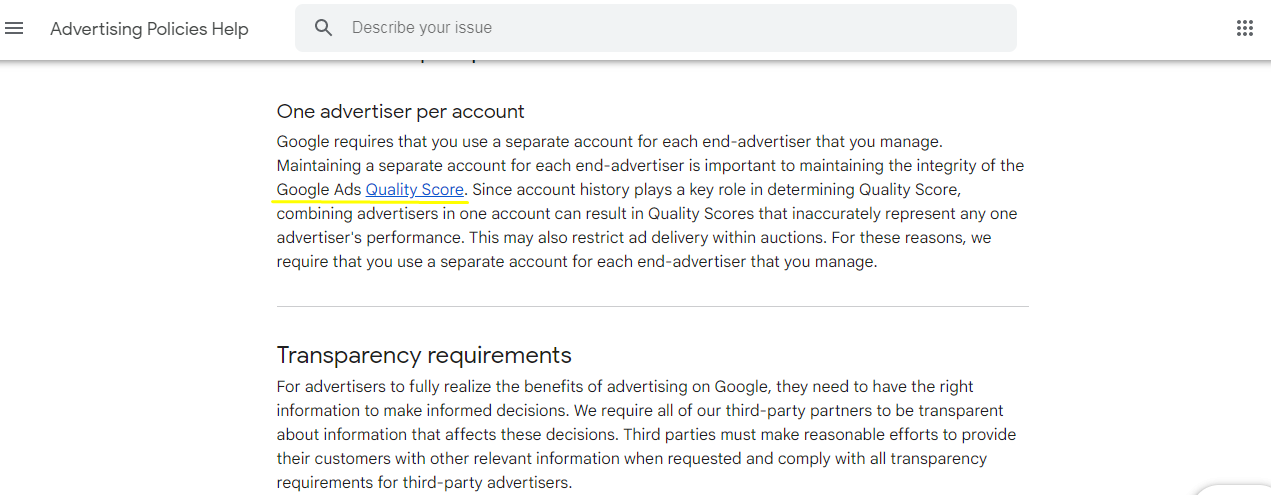Image resolution: width=1271 pixels, height=495 pixels.
Task: Click the partially visible floating widget
Action: click(x=1235, y=489)
